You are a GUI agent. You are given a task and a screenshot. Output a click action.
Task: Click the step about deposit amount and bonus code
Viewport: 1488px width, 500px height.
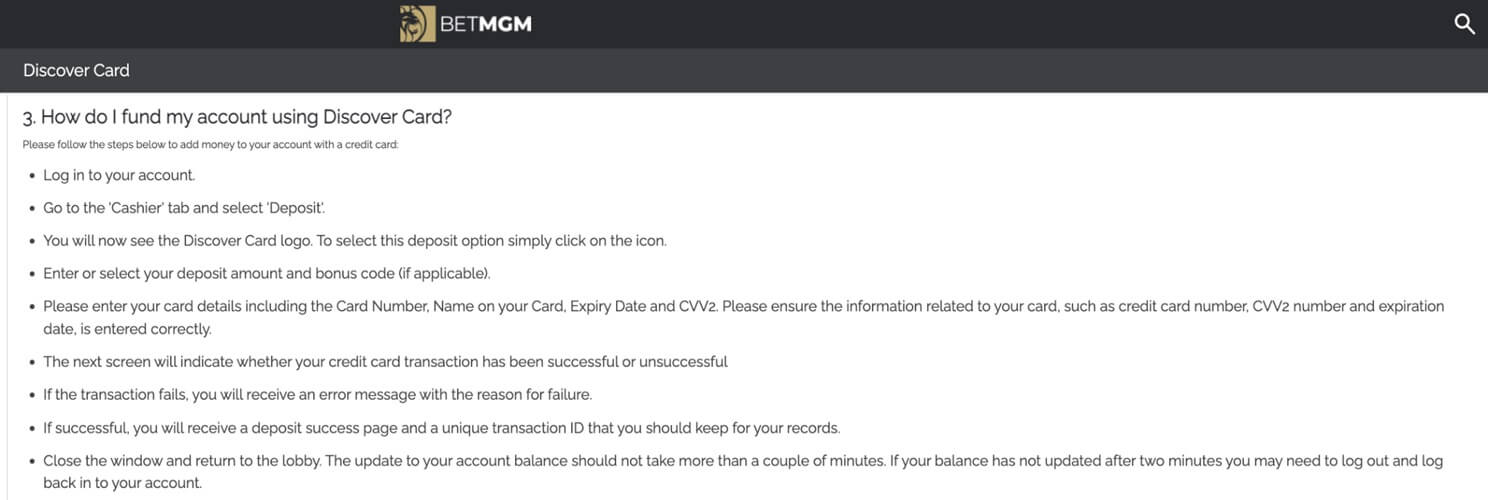point(267,273)
